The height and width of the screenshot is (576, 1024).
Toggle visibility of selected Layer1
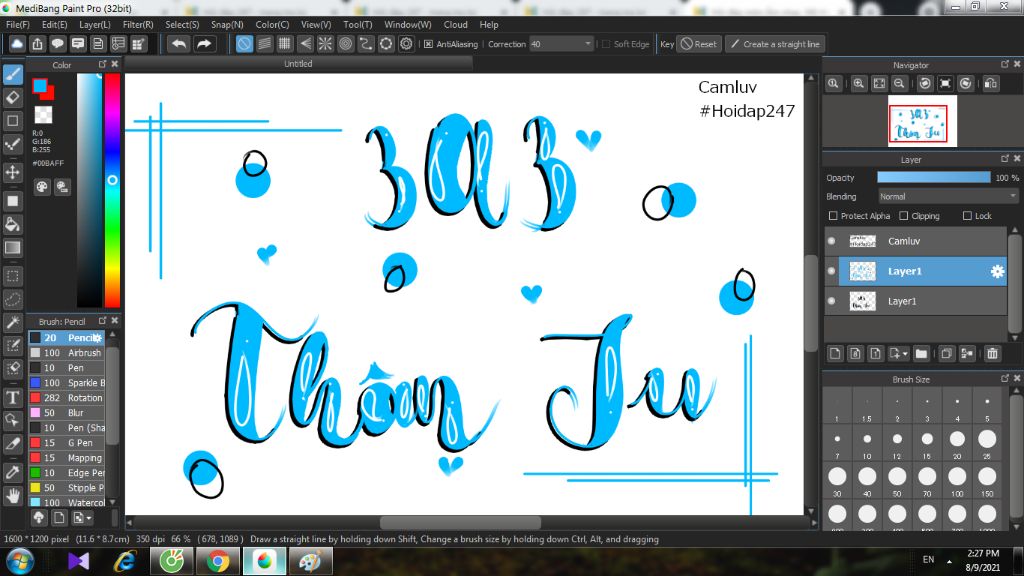click(831, 271)
